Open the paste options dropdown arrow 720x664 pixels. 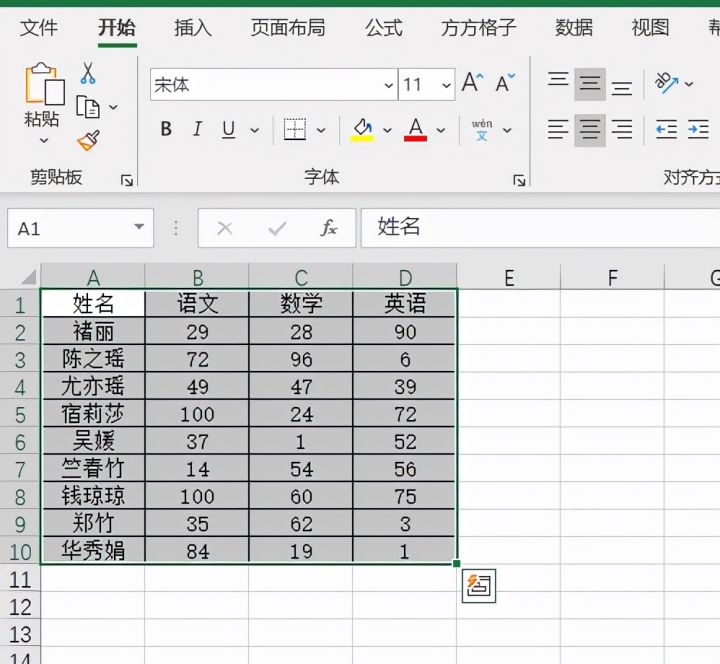coord(44,141)
